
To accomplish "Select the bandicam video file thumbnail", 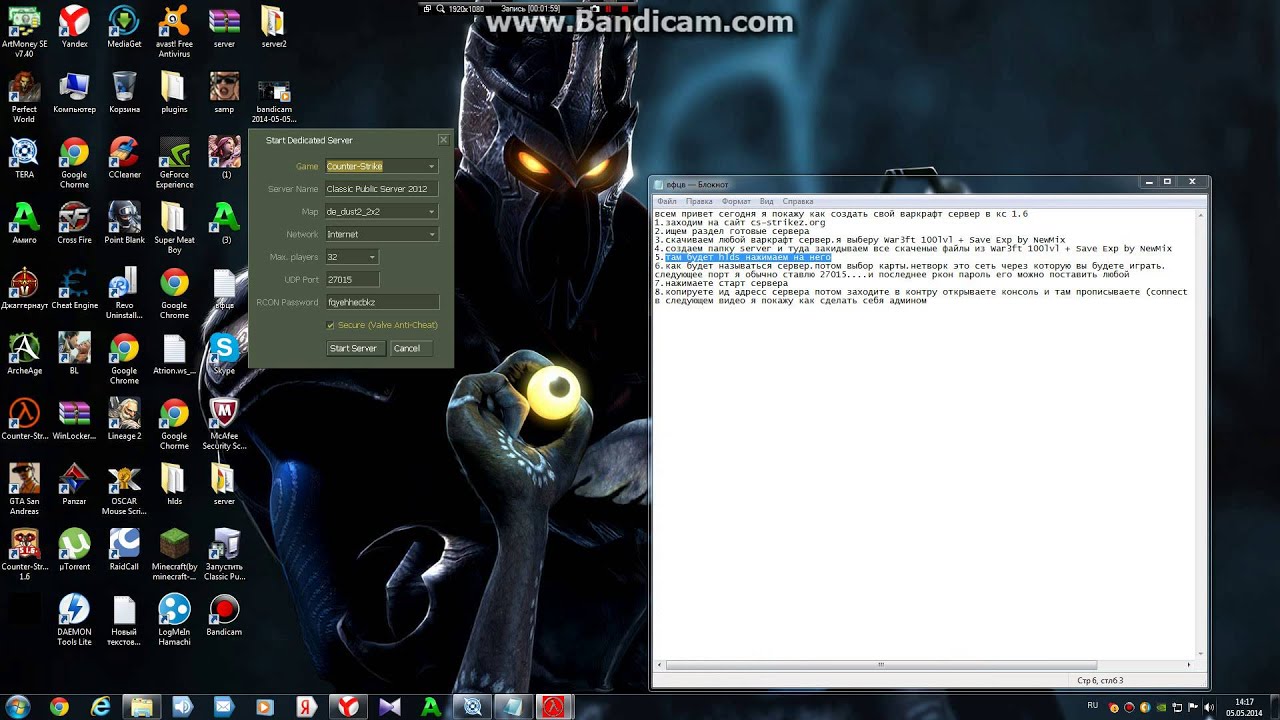I will point(274,98).
